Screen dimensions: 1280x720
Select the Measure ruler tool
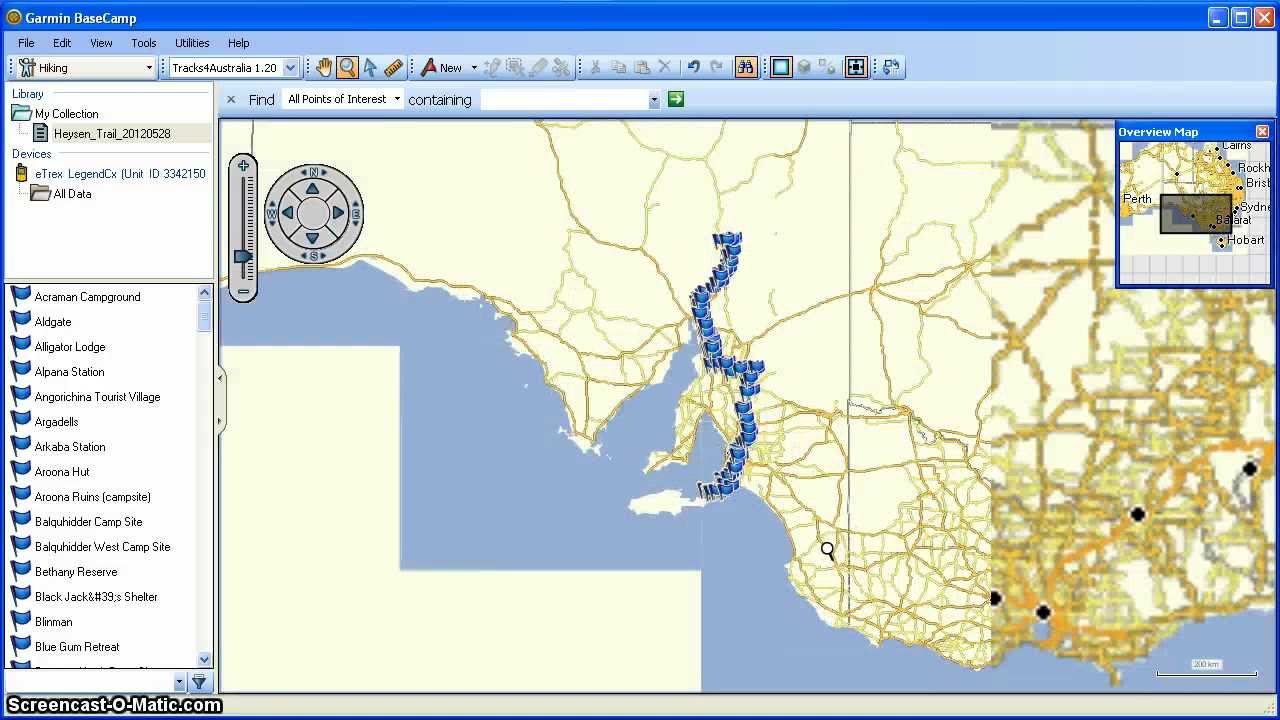(393, 68)
